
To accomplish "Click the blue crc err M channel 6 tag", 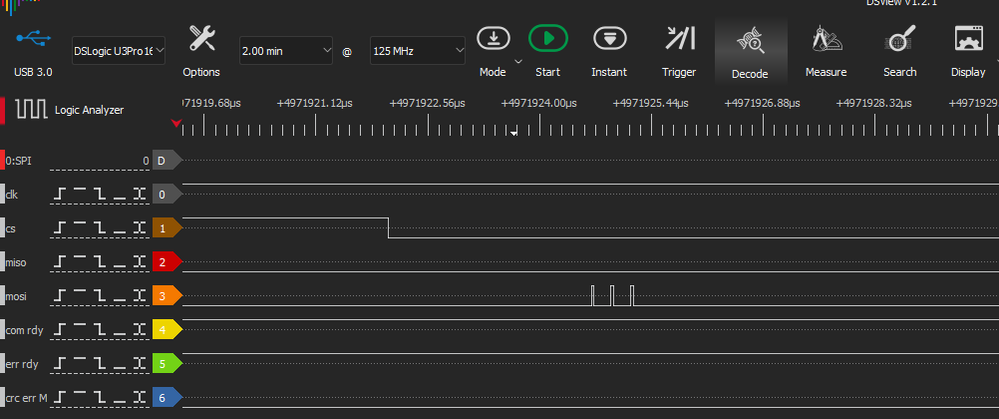I will 167,398.
